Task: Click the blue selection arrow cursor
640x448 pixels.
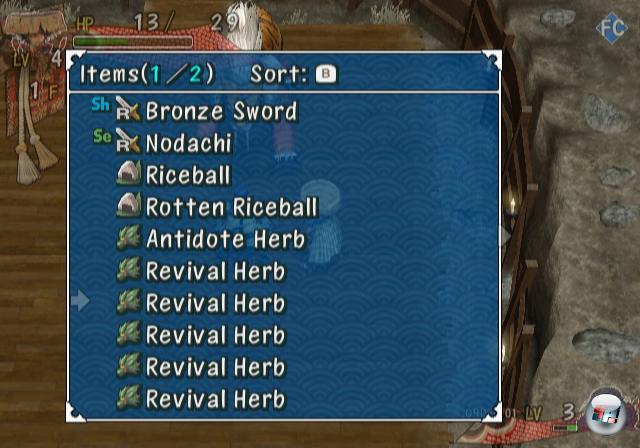Action: click(80, 301)
